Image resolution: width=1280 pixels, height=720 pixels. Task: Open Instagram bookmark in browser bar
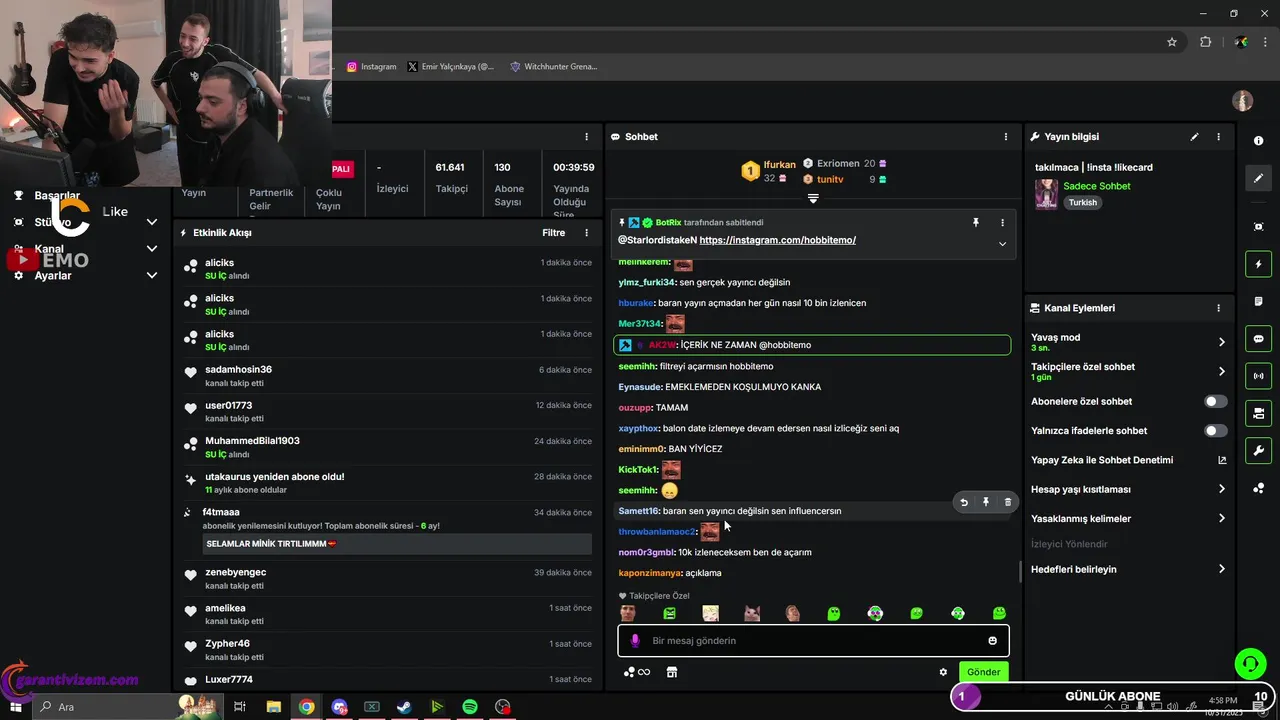tap(371, 67)
